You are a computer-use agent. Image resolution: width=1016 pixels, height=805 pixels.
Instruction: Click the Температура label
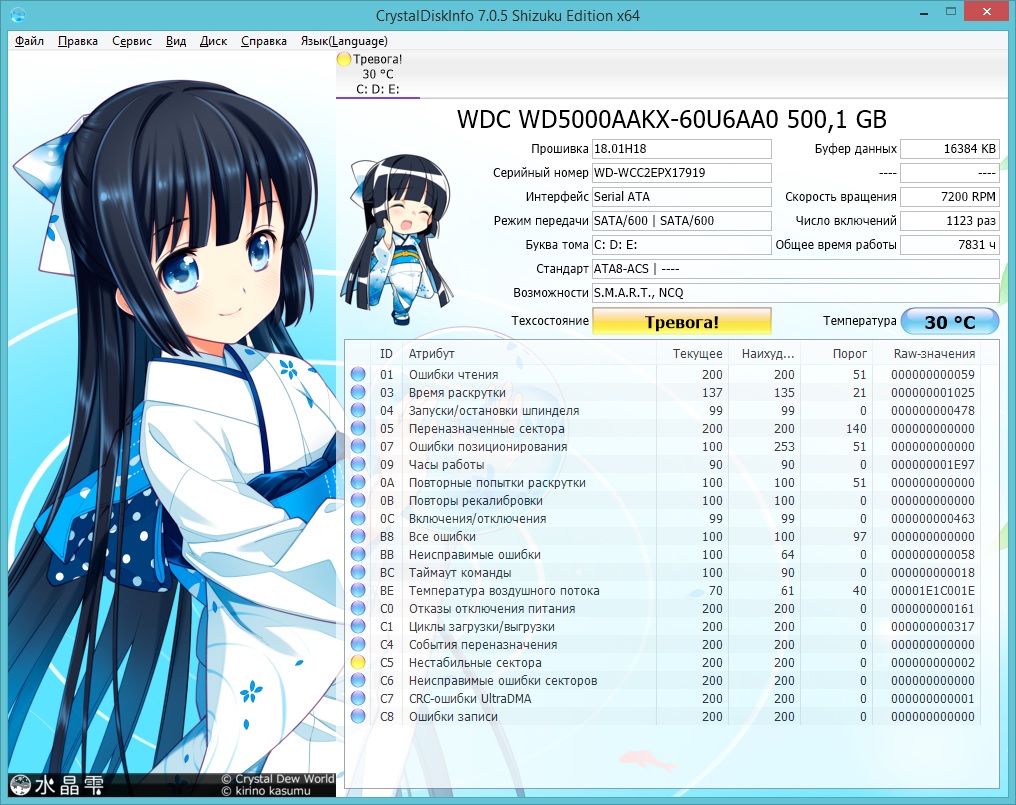point(859,320)
